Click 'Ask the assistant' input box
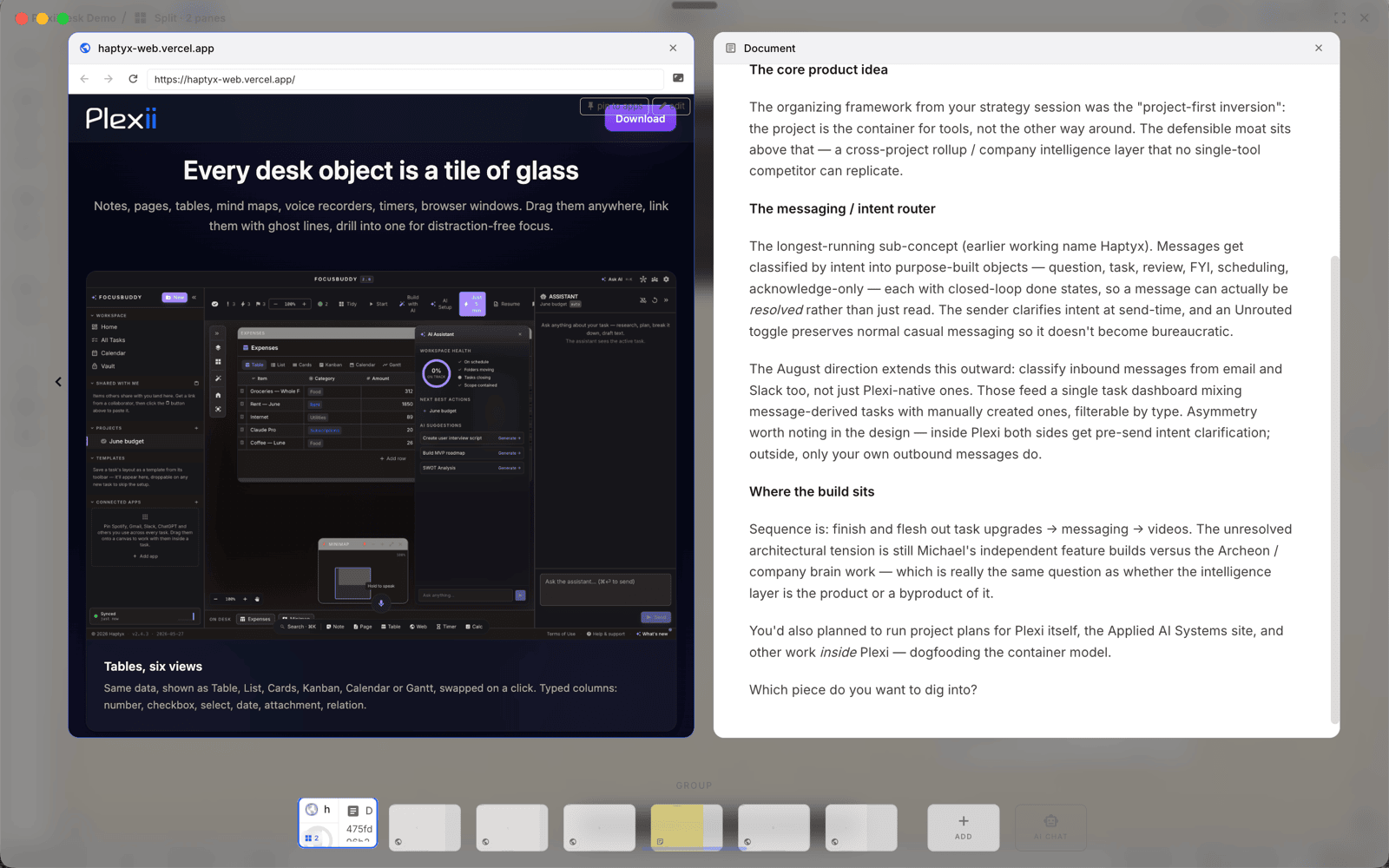1389x868 pixels. coord(605,589)
